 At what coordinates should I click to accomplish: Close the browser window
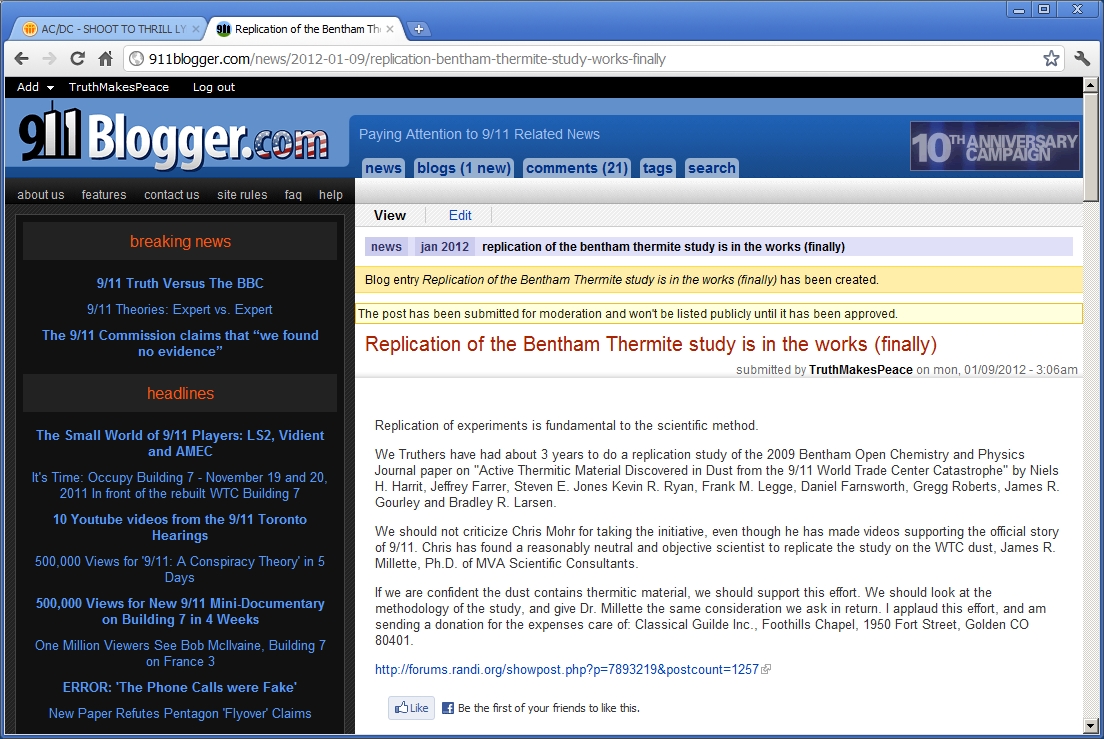pos(1077,10)
